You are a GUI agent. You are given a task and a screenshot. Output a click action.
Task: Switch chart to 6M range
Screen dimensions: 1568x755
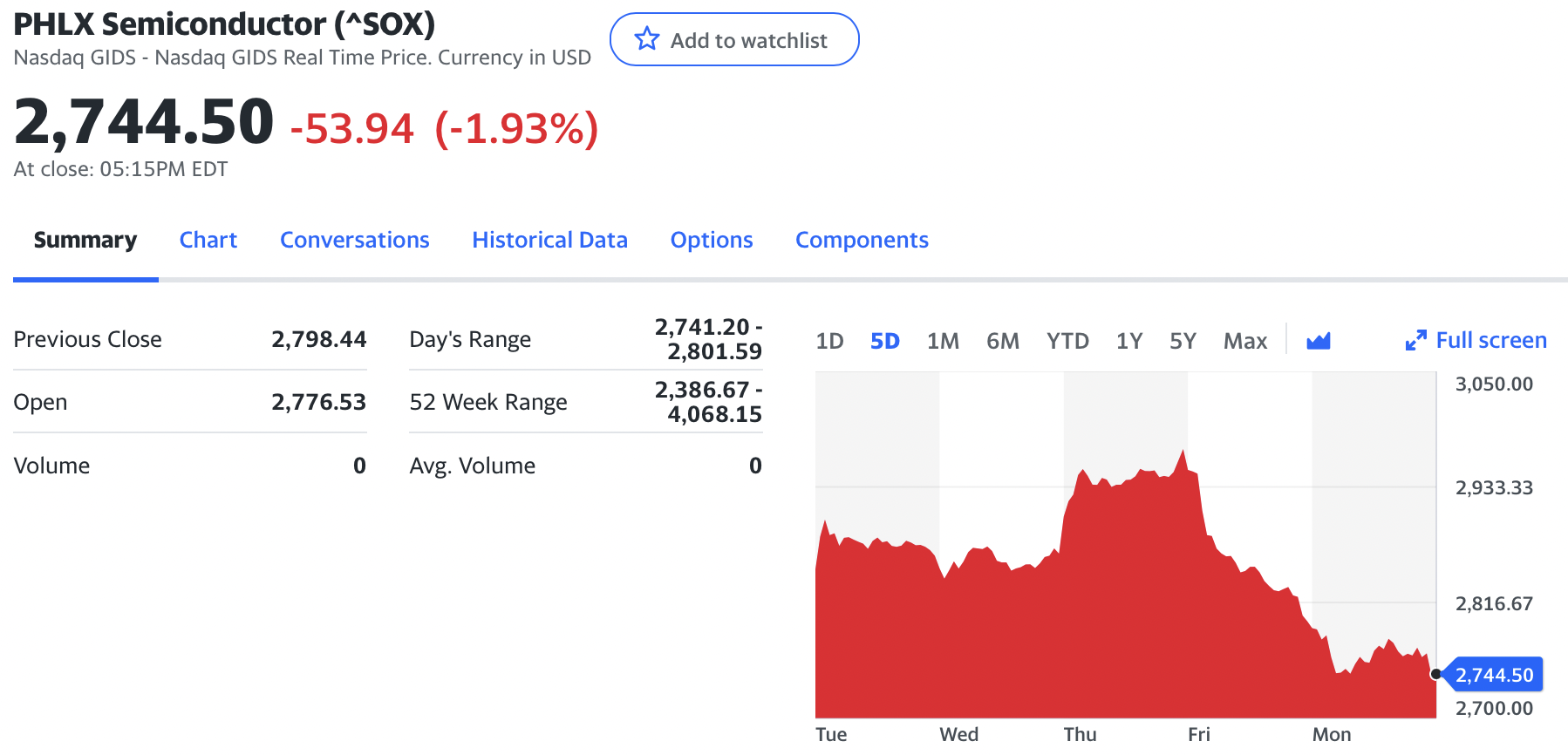pos(1003,341)
